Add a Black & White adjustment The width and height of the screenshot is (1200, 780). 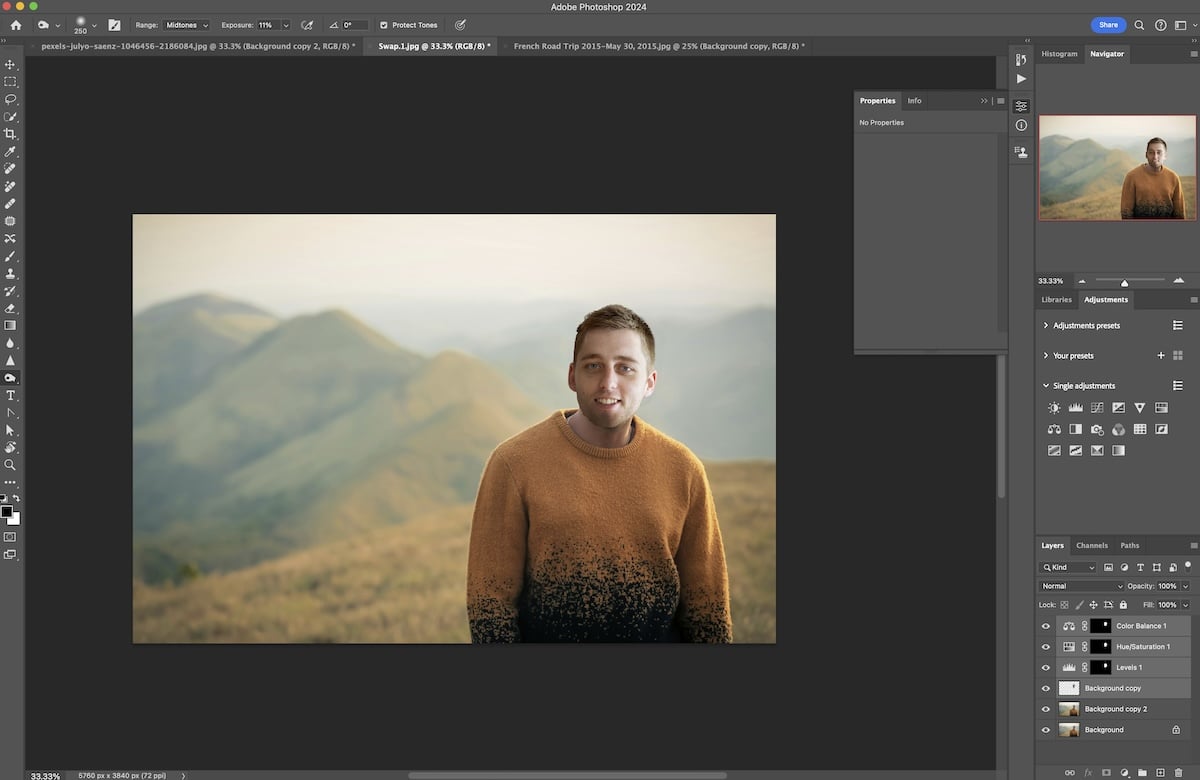click(x=1075, y=428)
